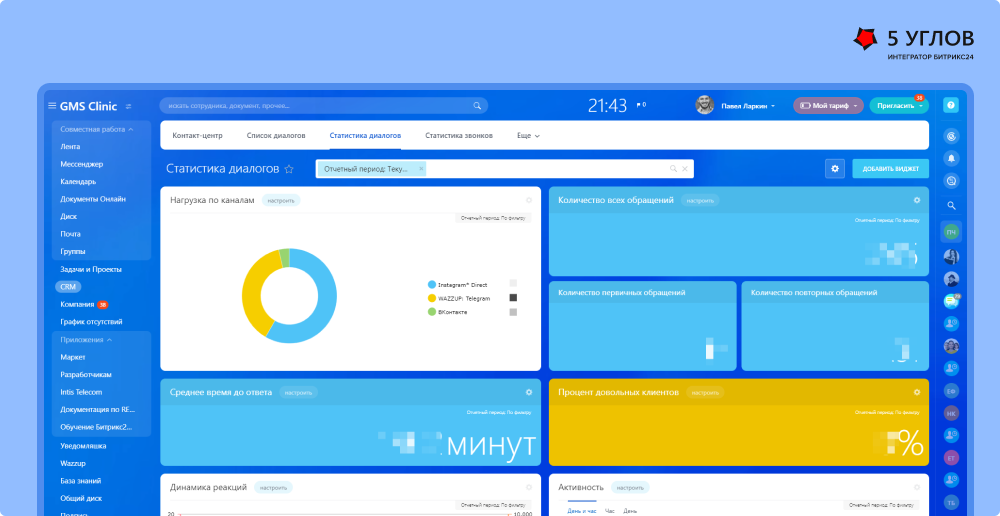Switch to the Список диалогов tab

276,135
